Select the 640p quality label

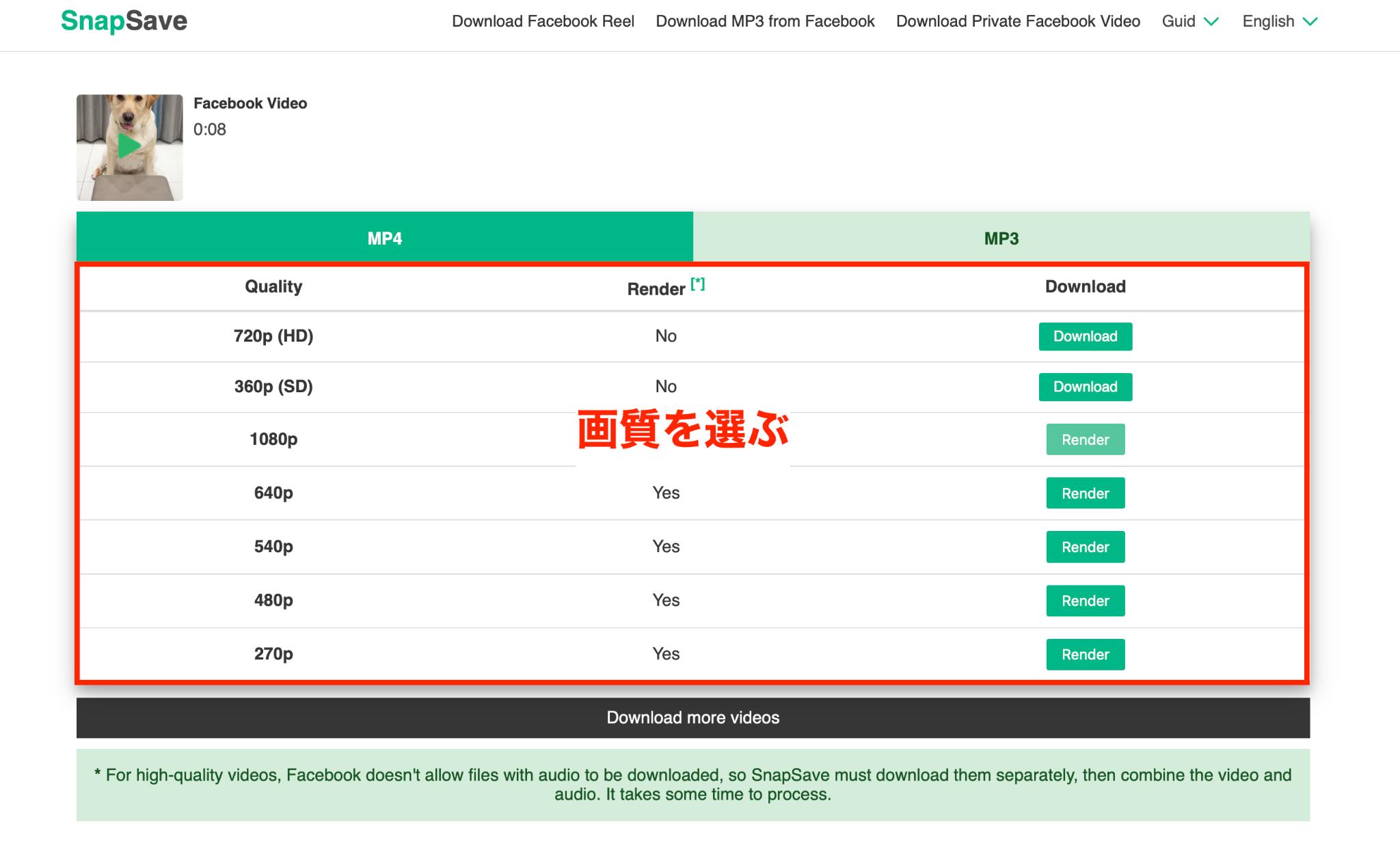pyautogui.click(x=273, y=493)
